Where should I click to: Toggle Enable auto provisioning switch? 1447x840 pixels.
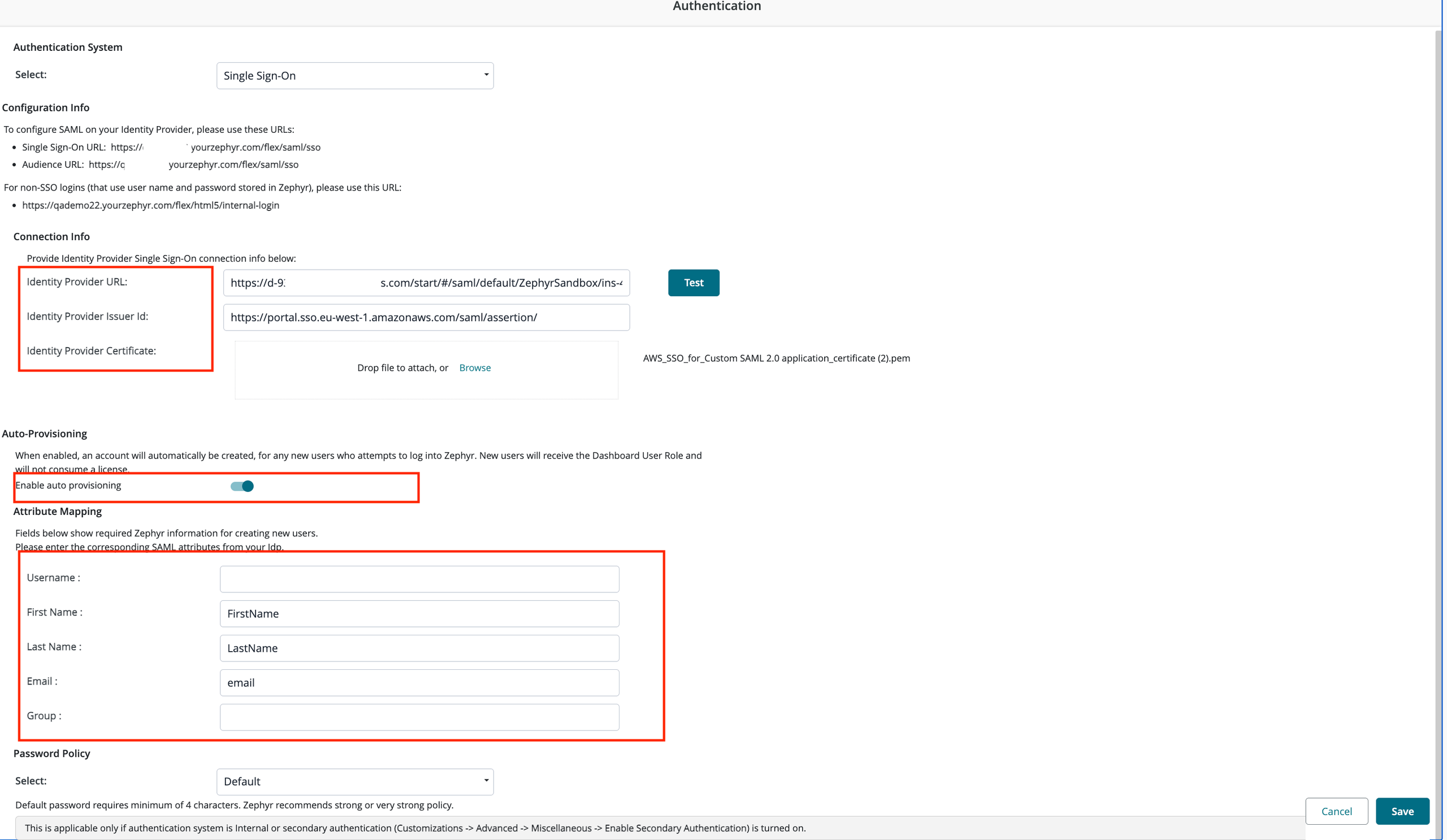[242, 486]
